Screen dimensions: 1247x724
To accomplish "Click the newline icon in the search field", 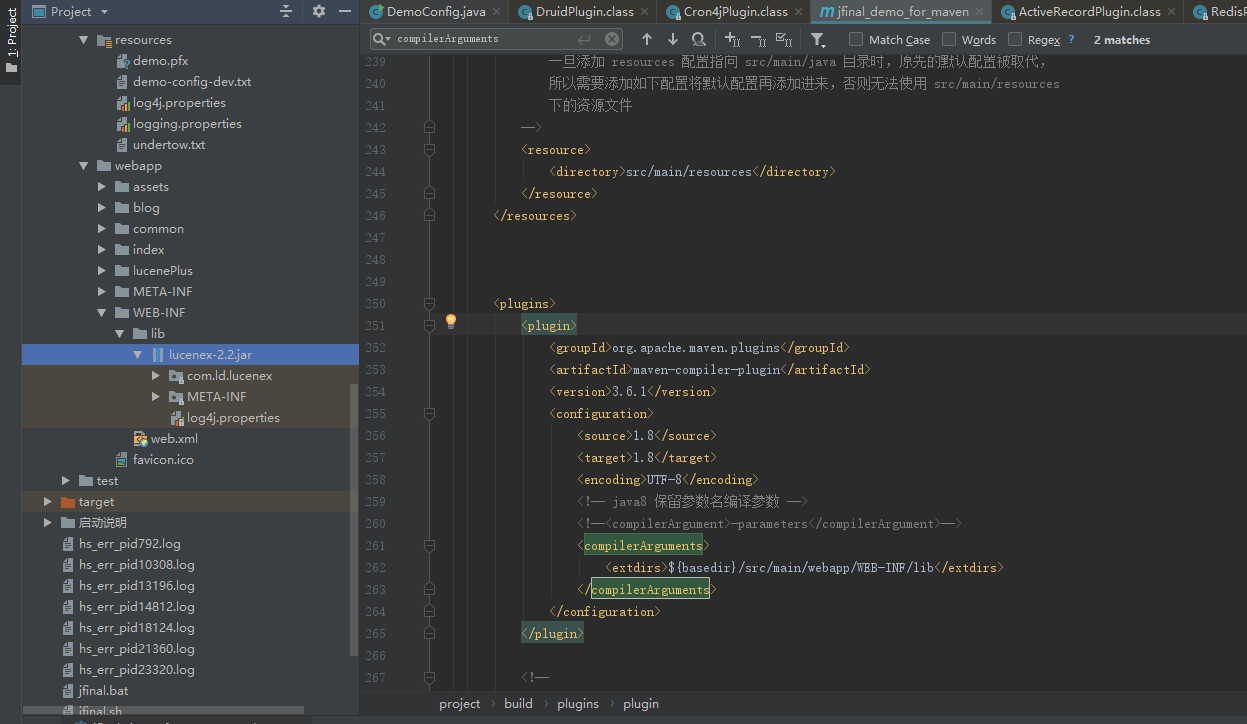I will point(584,39).
